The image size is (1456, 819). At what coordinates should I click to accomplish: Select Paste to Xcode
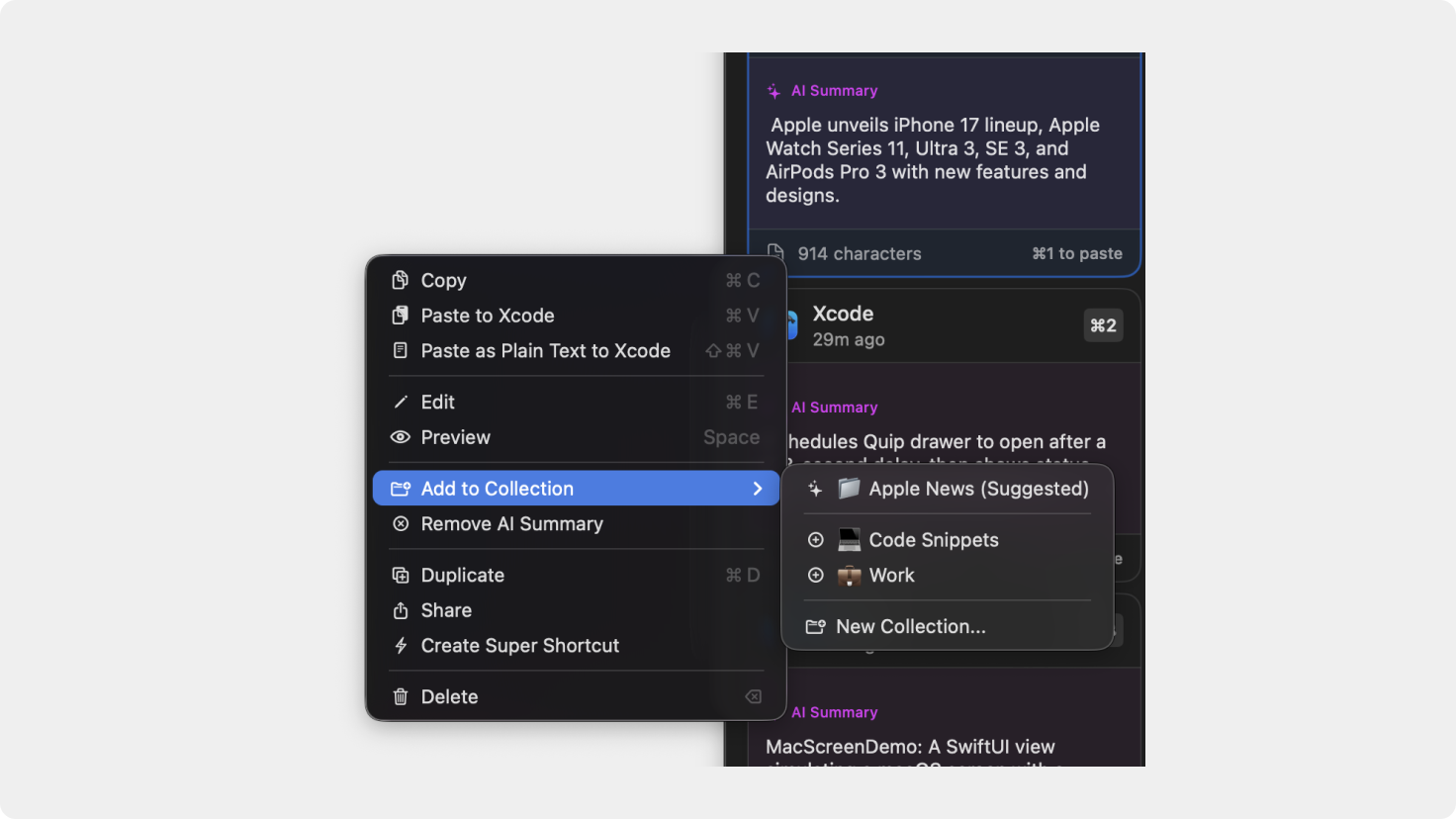click(x=576, y=316)
